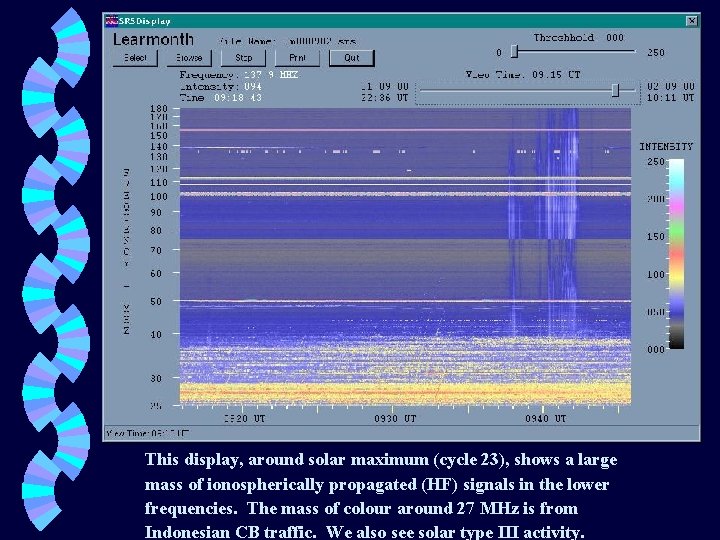Image resolution: width=720 pixels, height=540 pixels.
Task: Click the 0930 UT axis label
Action: (x=395, y=419)
